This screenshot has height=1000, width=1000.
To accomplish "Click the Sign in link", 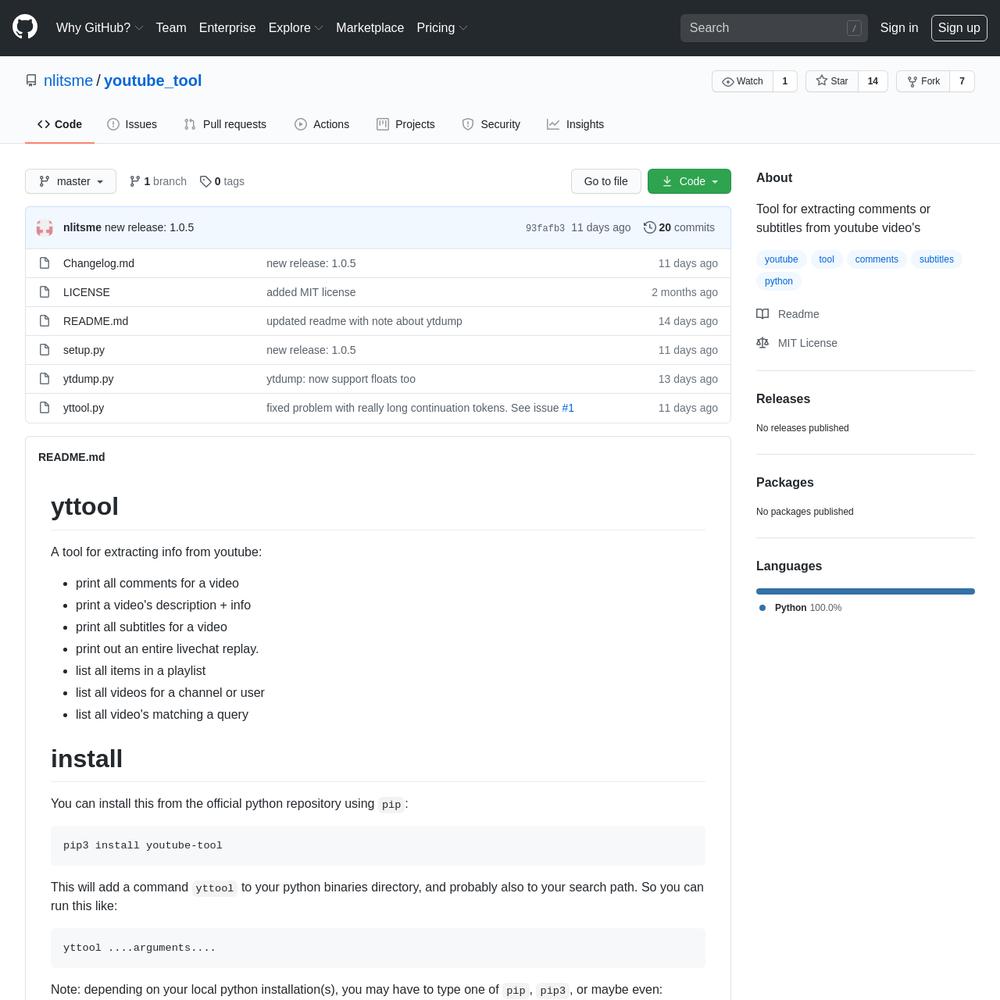I will click(899, 28).
